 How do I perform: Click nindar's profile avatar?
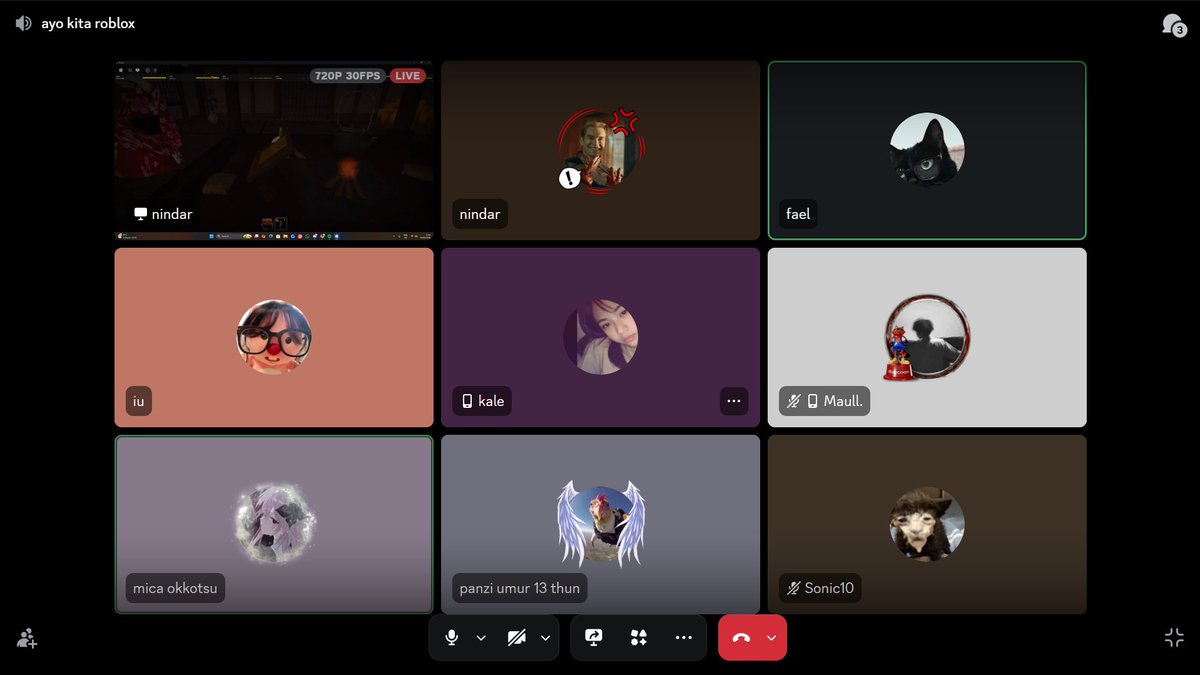600,150
